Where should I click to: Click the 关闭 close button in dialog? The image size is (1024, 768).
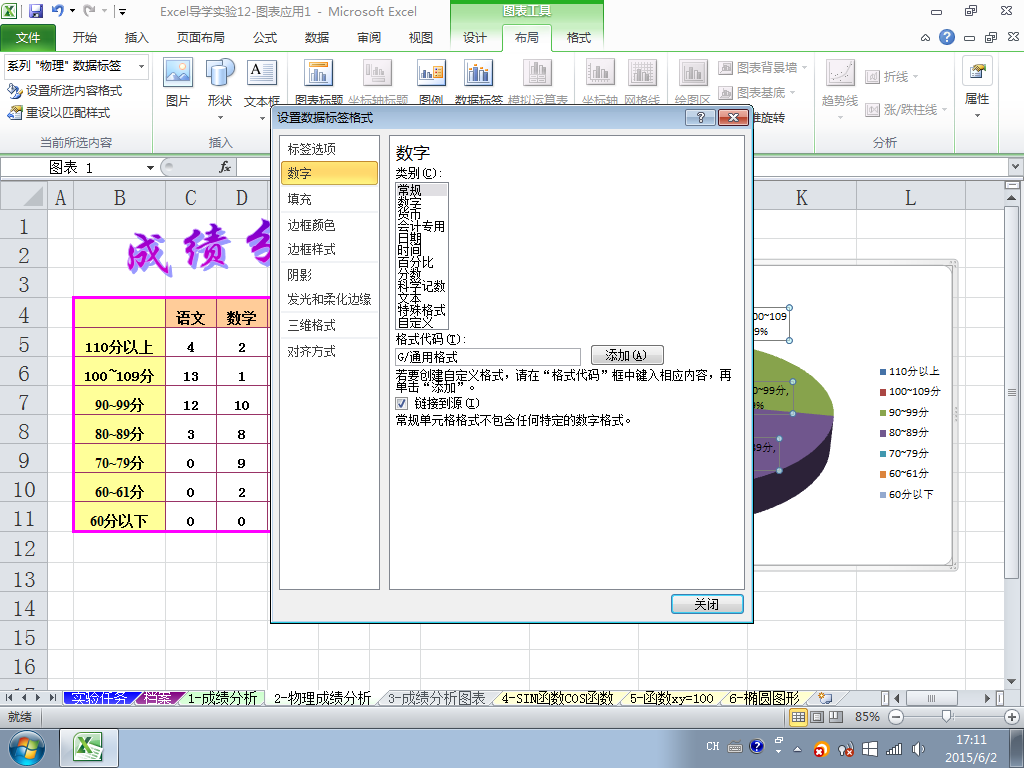(707, 604)
